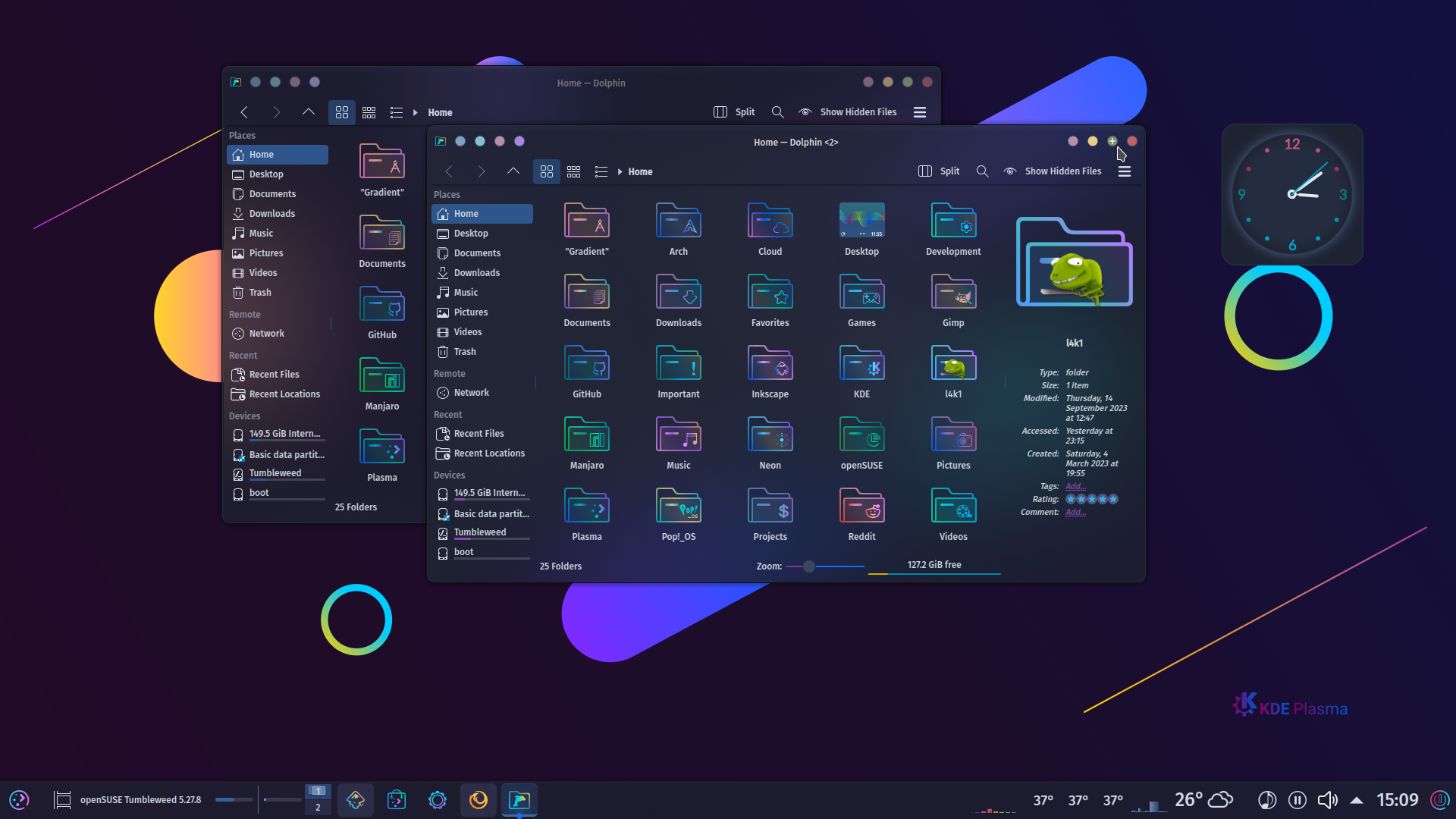
Task: Switch to virtual desktop 2 in pager
Action: point(318,808)
